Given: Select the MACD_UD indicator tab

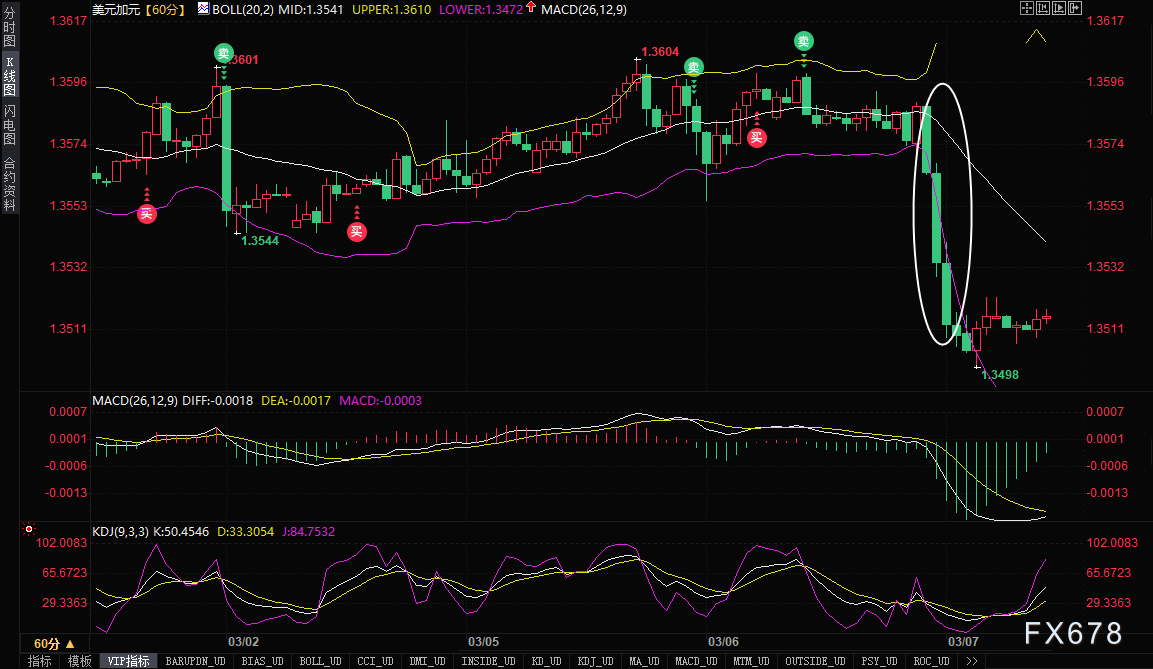Looking at the screenshot, I should tap(696, 661).
